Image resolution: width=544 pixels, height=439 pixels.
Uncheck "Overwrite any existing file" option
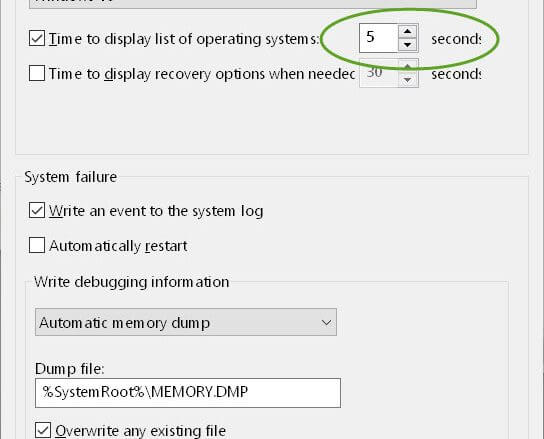pos(43,430)
